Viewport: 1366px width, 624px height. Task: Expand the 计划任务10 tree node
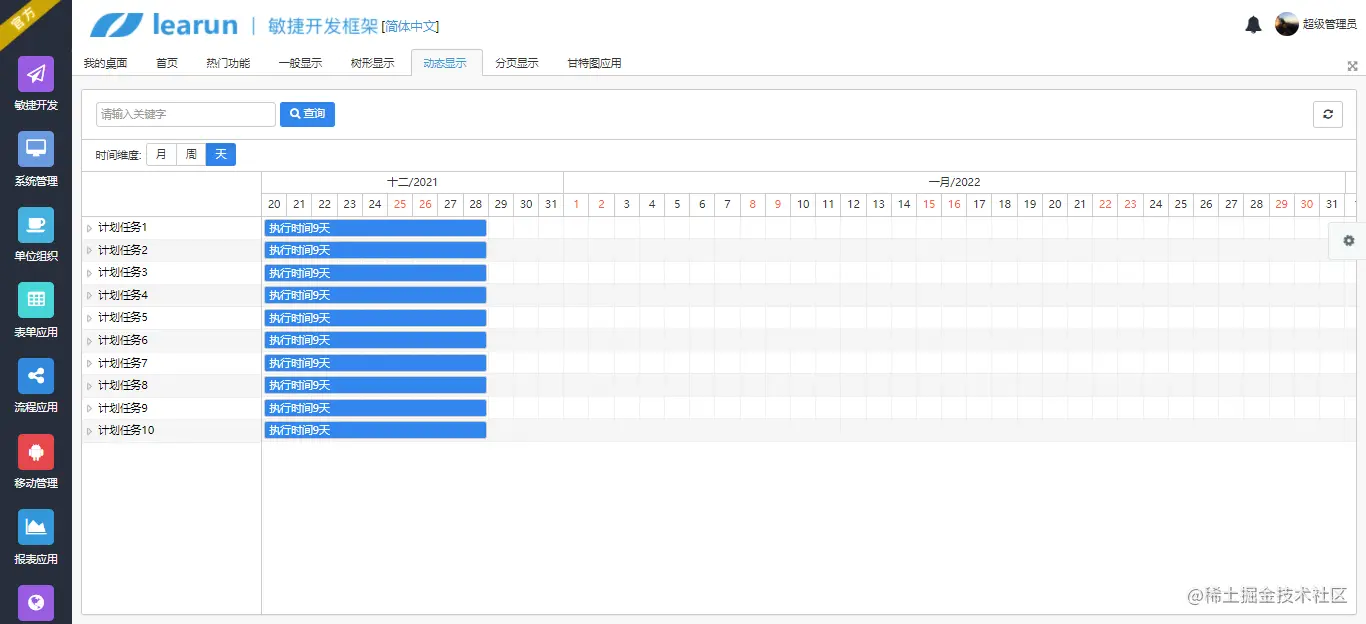click(x=91, y=430)
